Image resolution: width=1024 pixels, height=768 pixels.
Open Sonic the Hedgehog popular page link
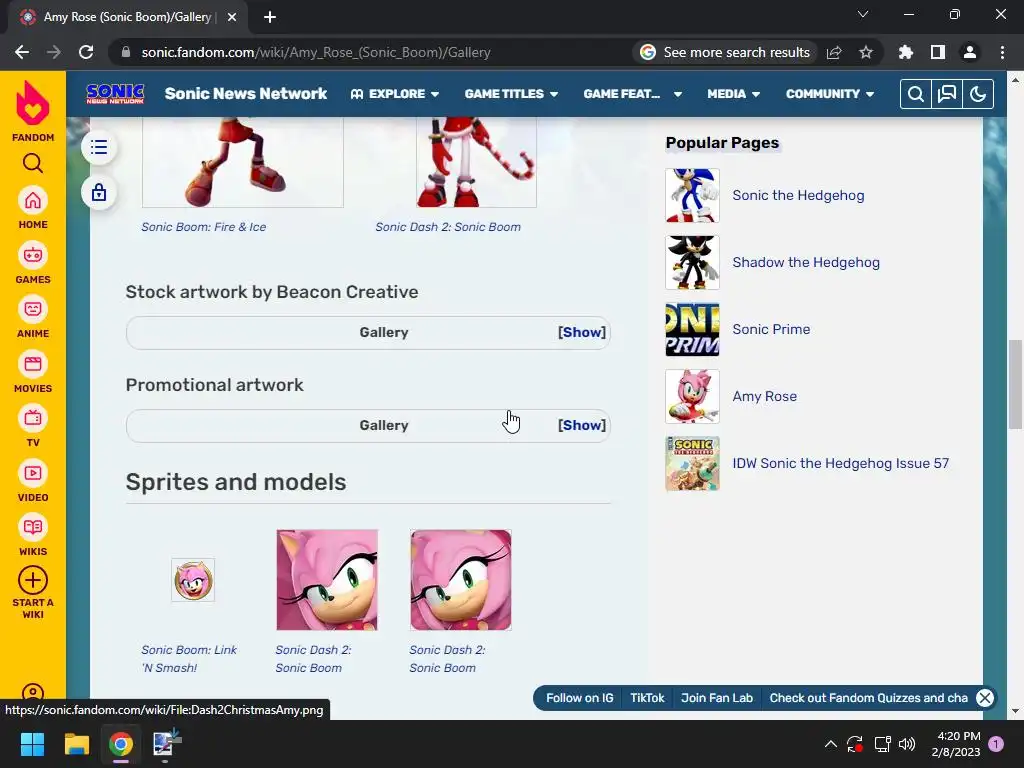coord(798,195)
